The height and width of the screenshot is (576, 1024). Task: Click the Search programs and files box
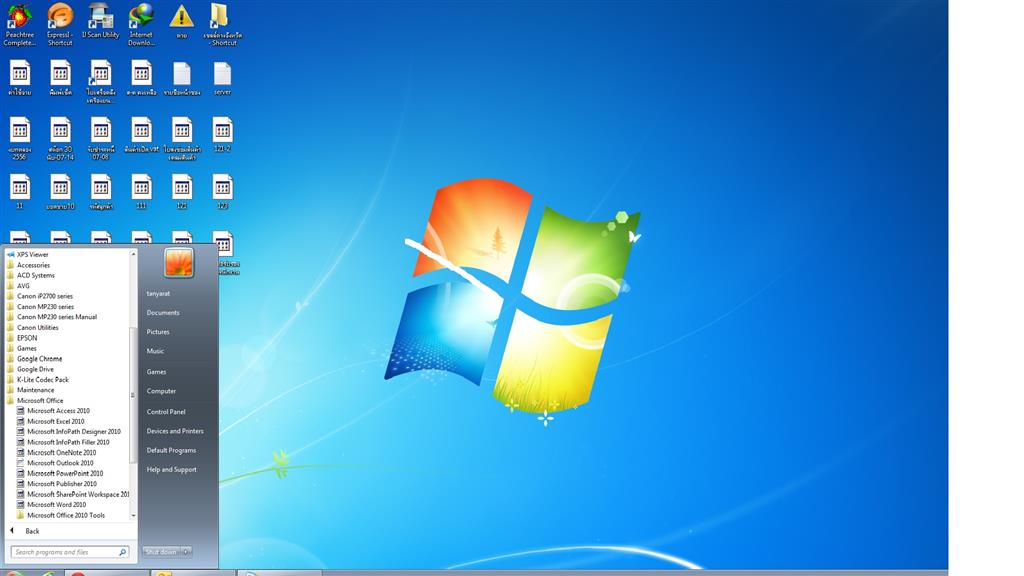click(69, 552)
